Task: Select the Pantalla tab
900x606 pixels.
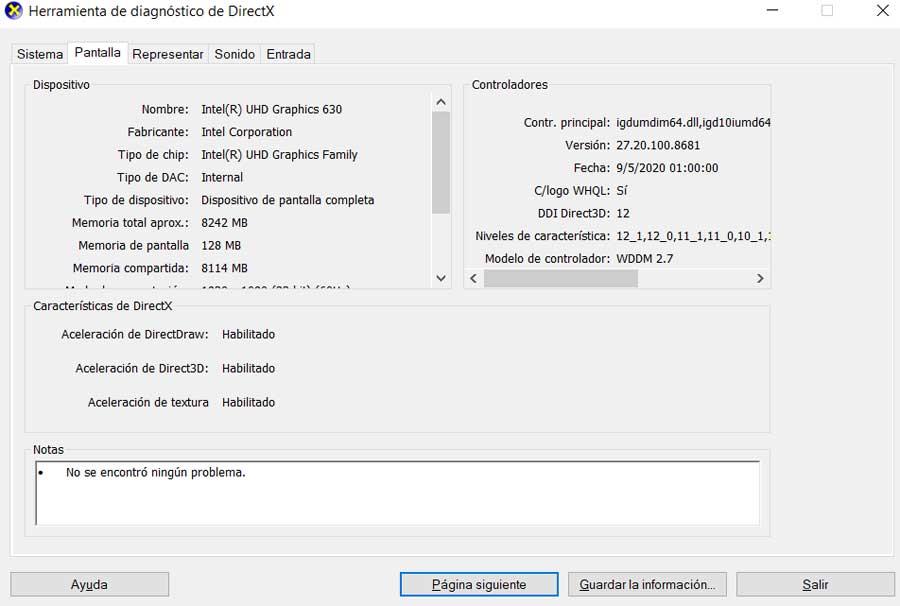Action: tap(98, 52)
